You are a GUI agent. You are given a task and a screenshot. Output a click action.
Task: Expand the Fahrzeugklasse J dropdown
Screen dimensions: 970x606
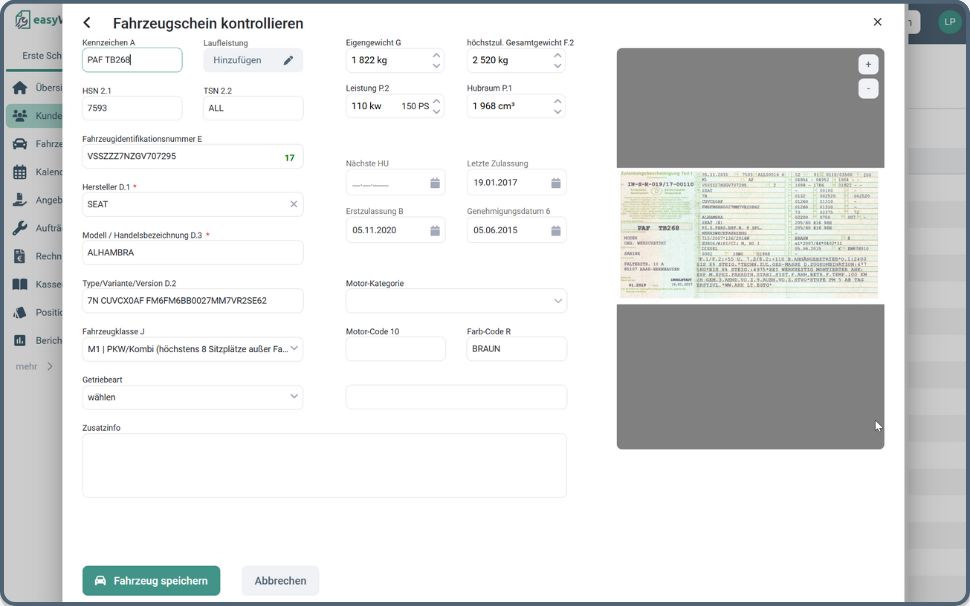294,349
